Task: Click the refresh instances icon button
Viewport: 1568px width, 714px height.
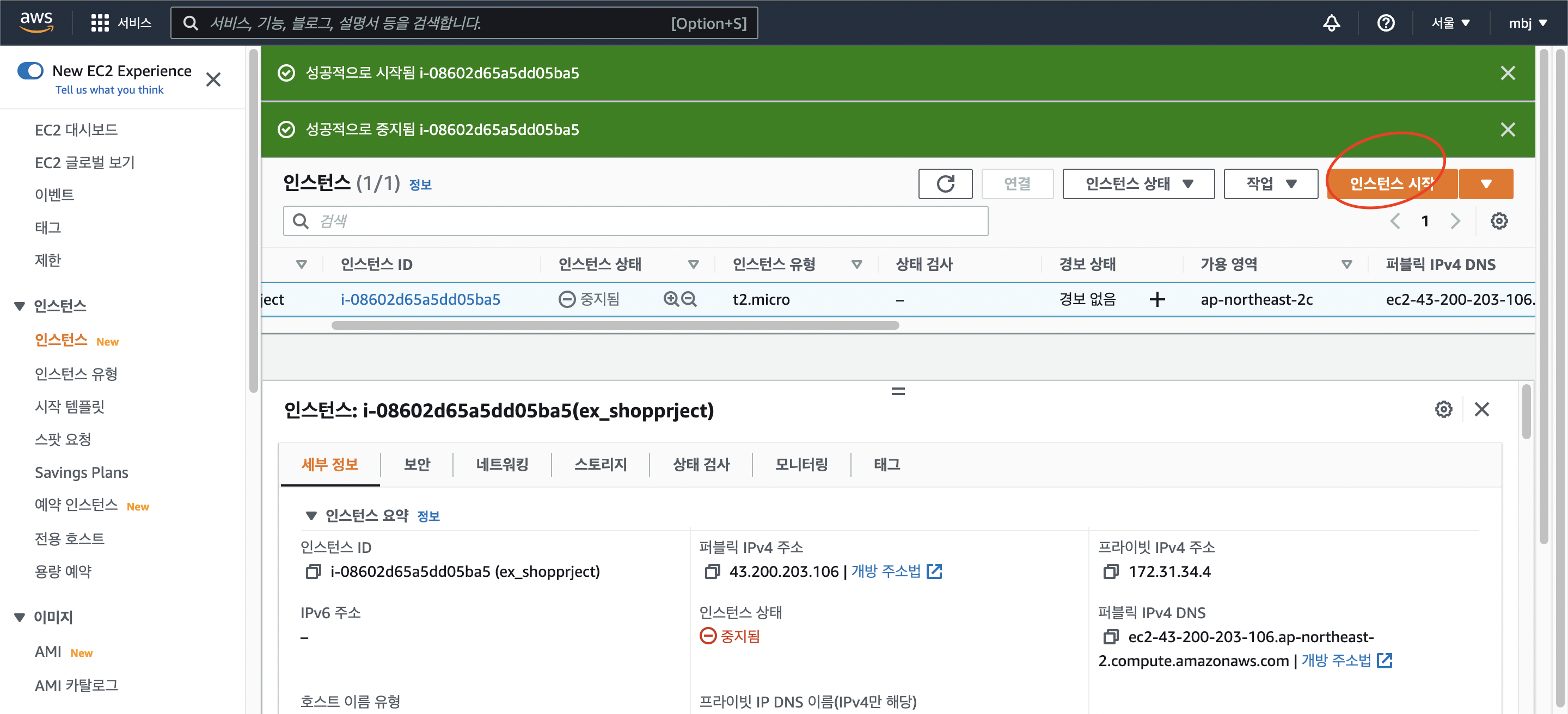Action: pos(945,183)
